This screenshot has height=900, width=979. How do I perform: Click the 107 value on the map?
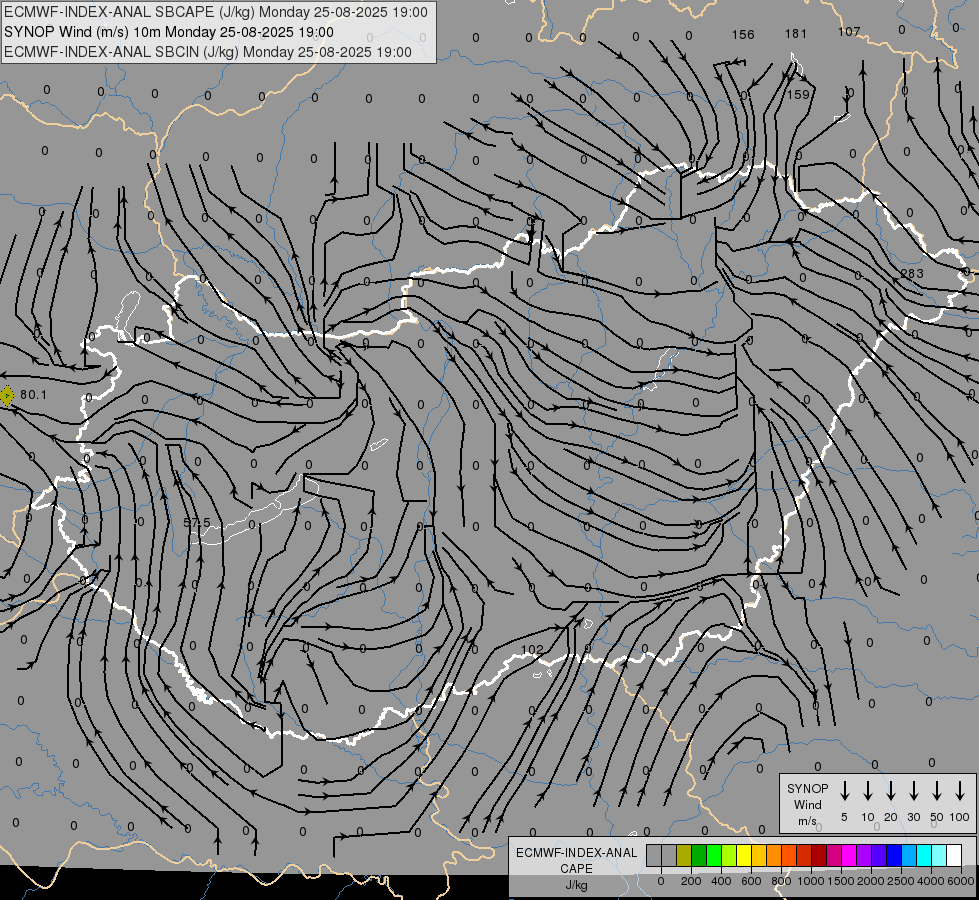point(849,31)
